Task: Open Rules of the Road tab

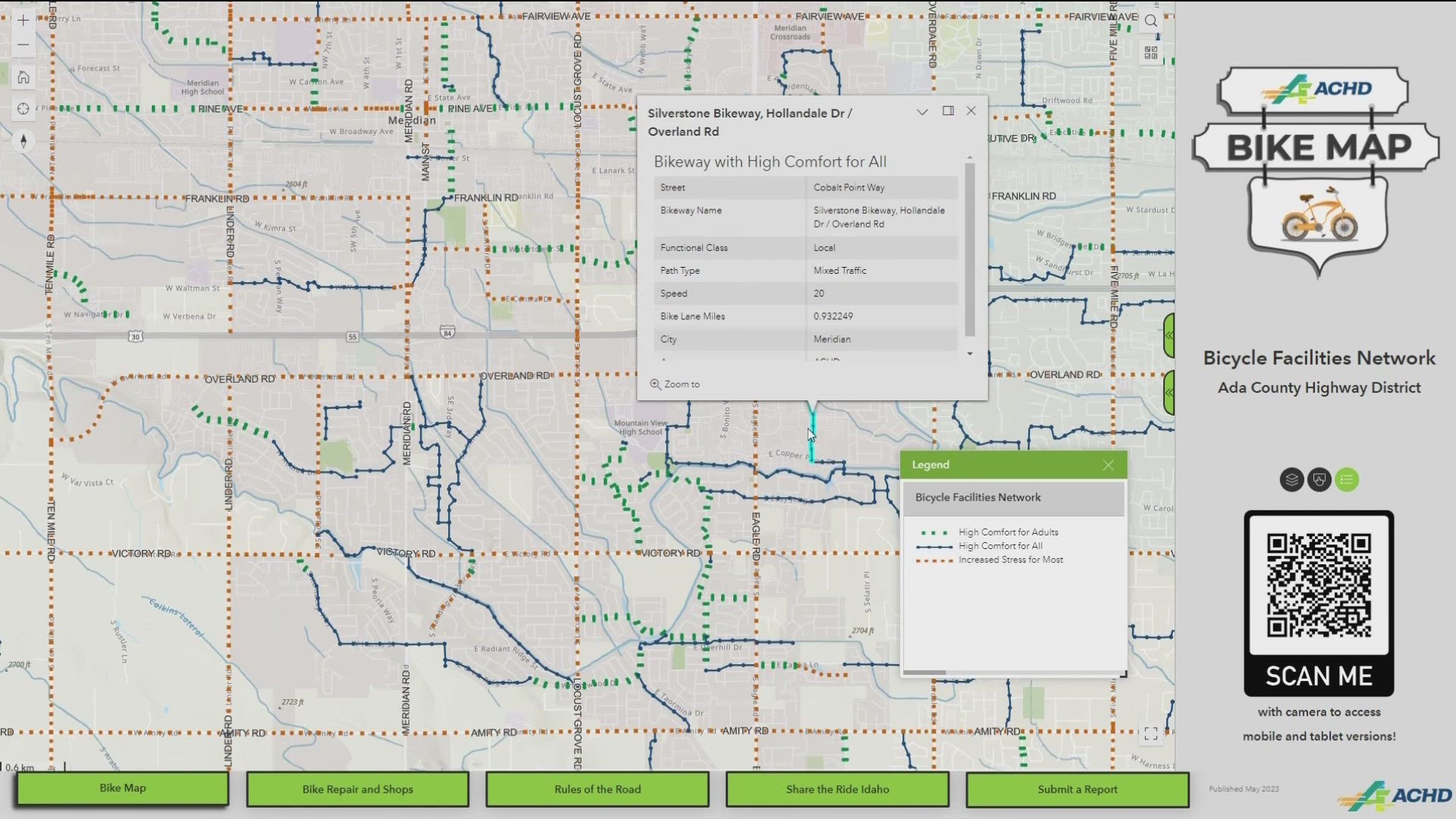Action: pyautogui.click(x=597, y=789)
